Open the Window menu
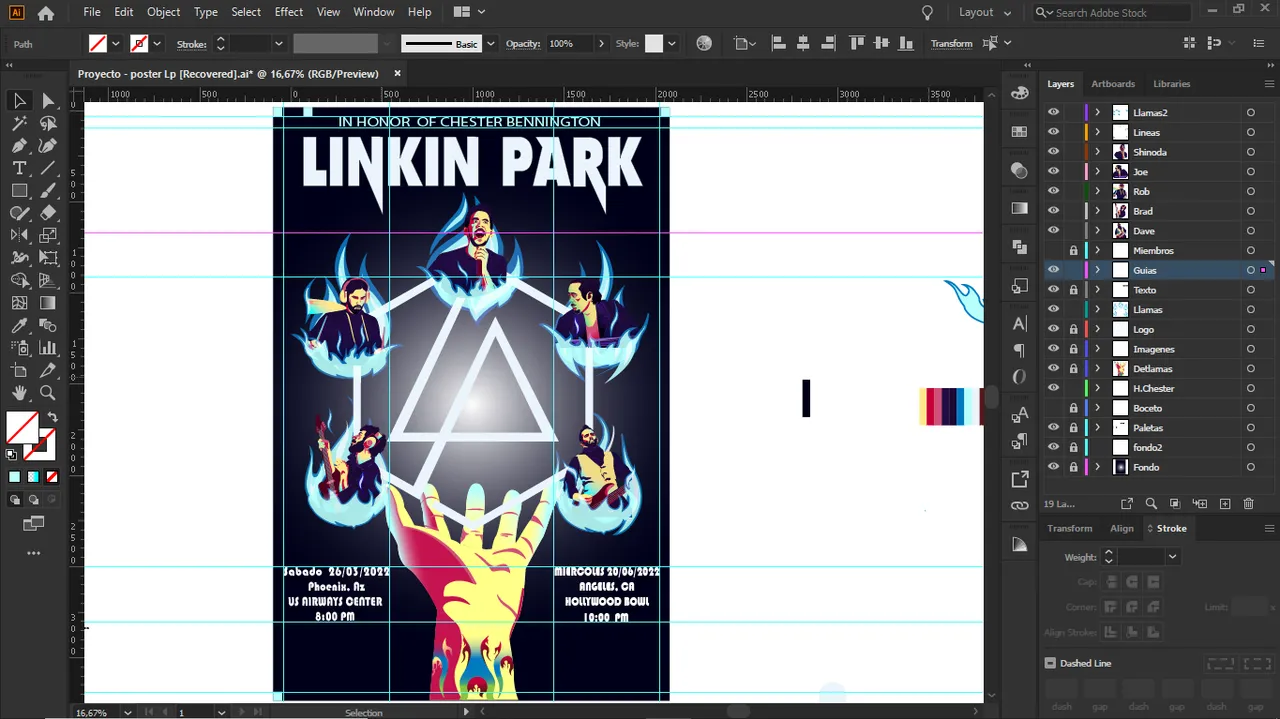1280x719 pixels. point(374,12)
